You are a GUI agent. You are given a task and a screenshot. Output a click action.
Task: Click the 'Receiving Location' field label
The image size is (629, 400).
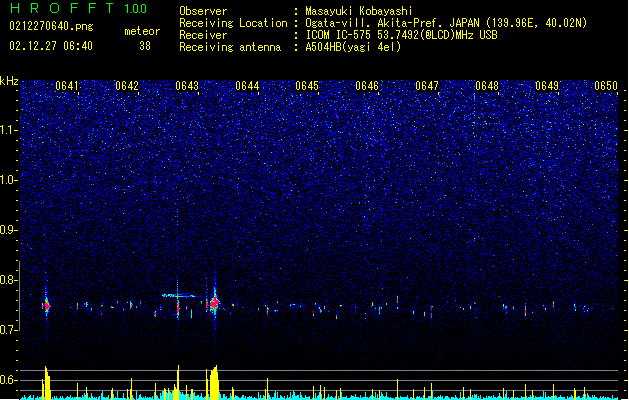pos(233,23)
